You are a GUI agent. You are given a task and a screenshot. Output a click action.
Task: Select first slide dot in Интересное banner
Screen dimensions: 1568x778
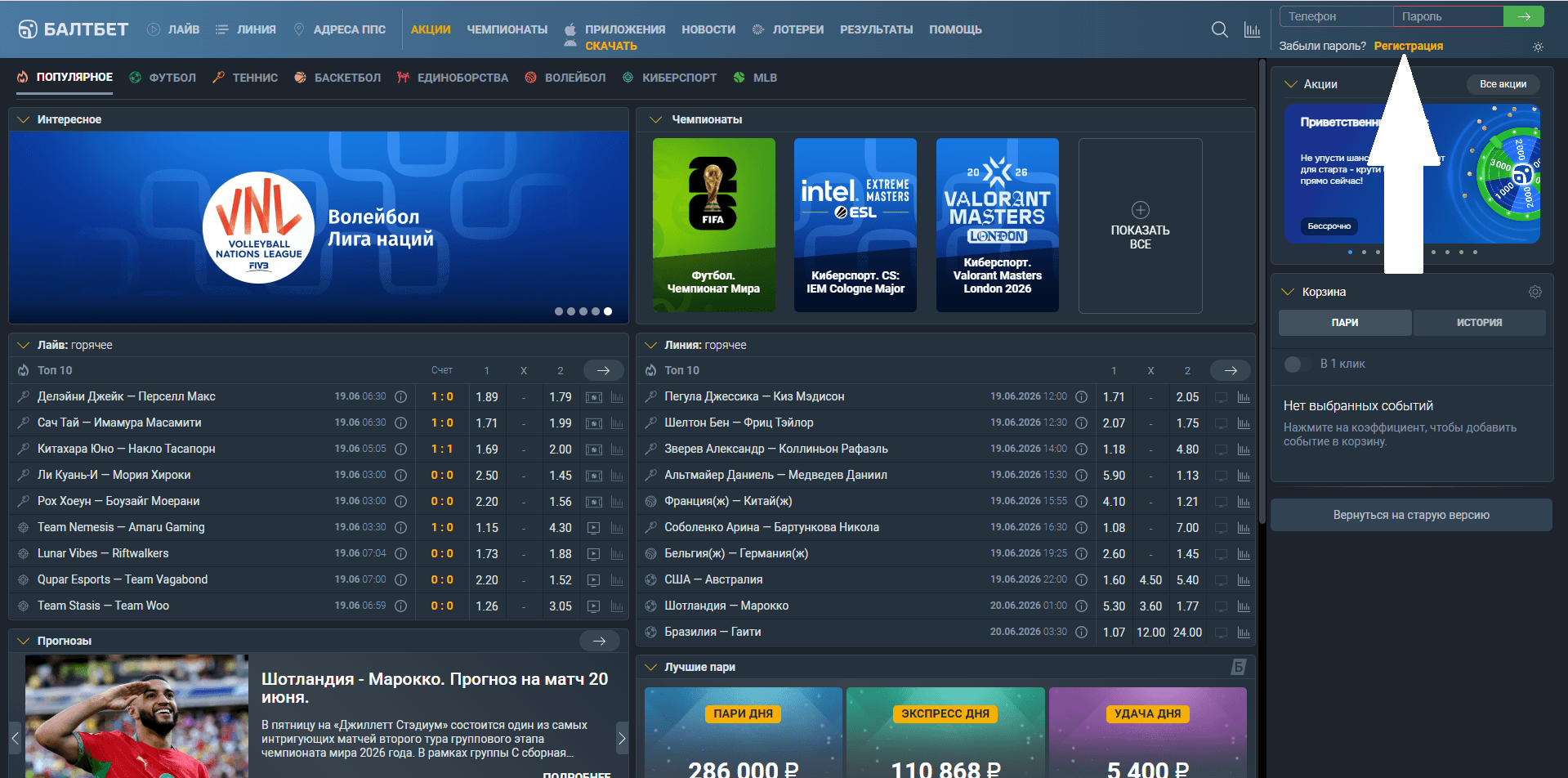559,311
